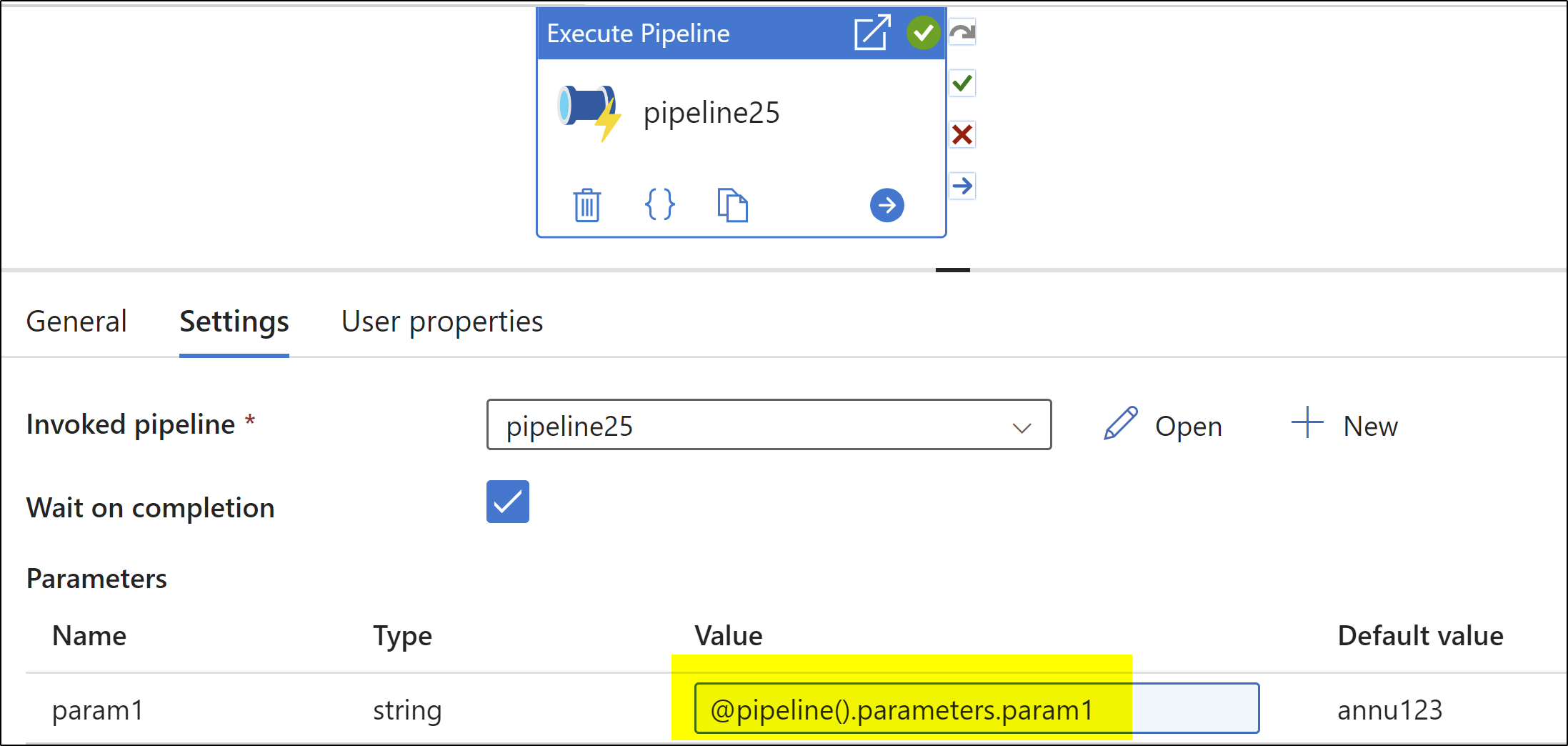Uncheck Wait on completion
1568x746 pixels.
pyautogui.click(x=507, y=502)
